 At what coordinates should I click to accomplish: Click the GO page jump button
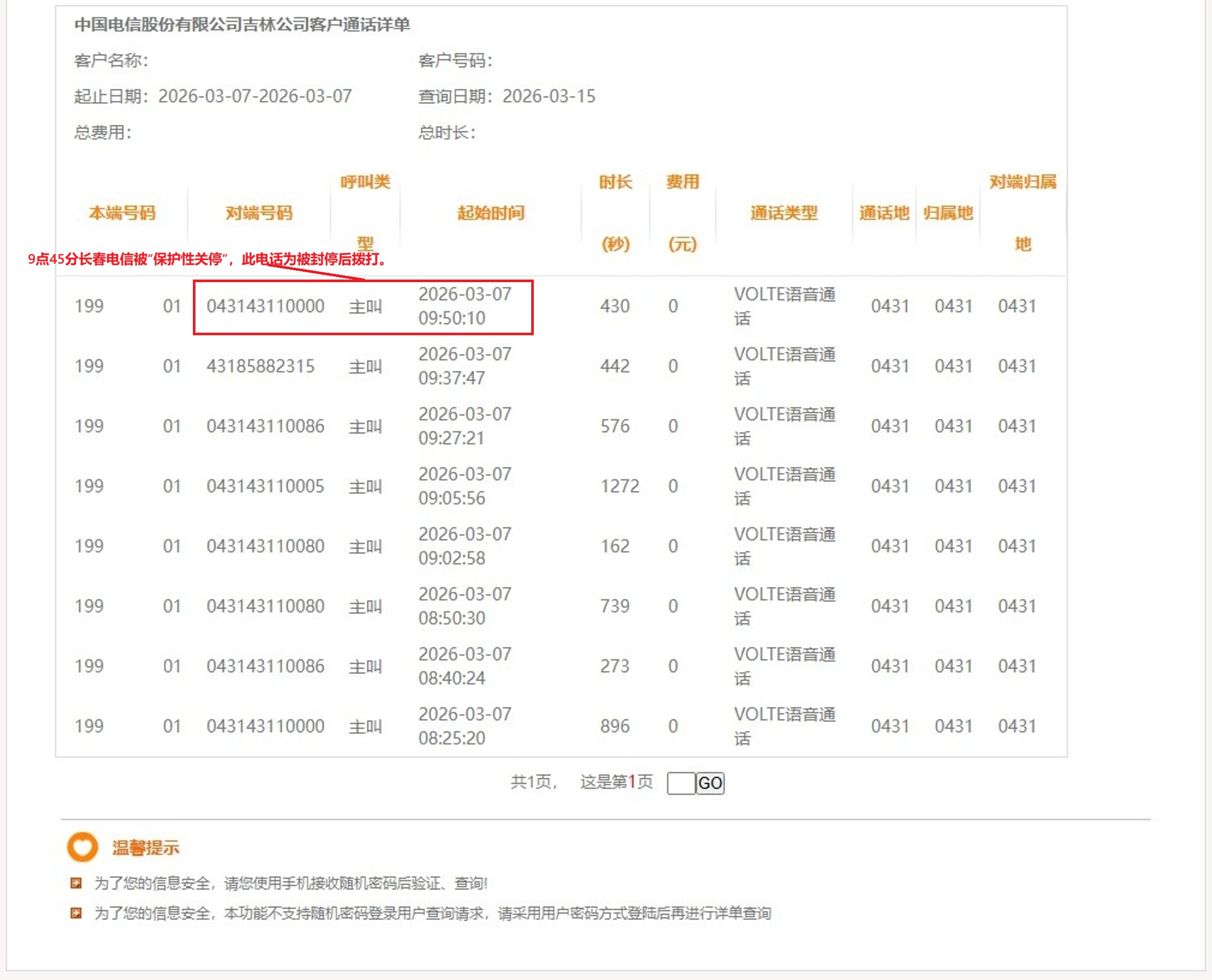(710, 783)
